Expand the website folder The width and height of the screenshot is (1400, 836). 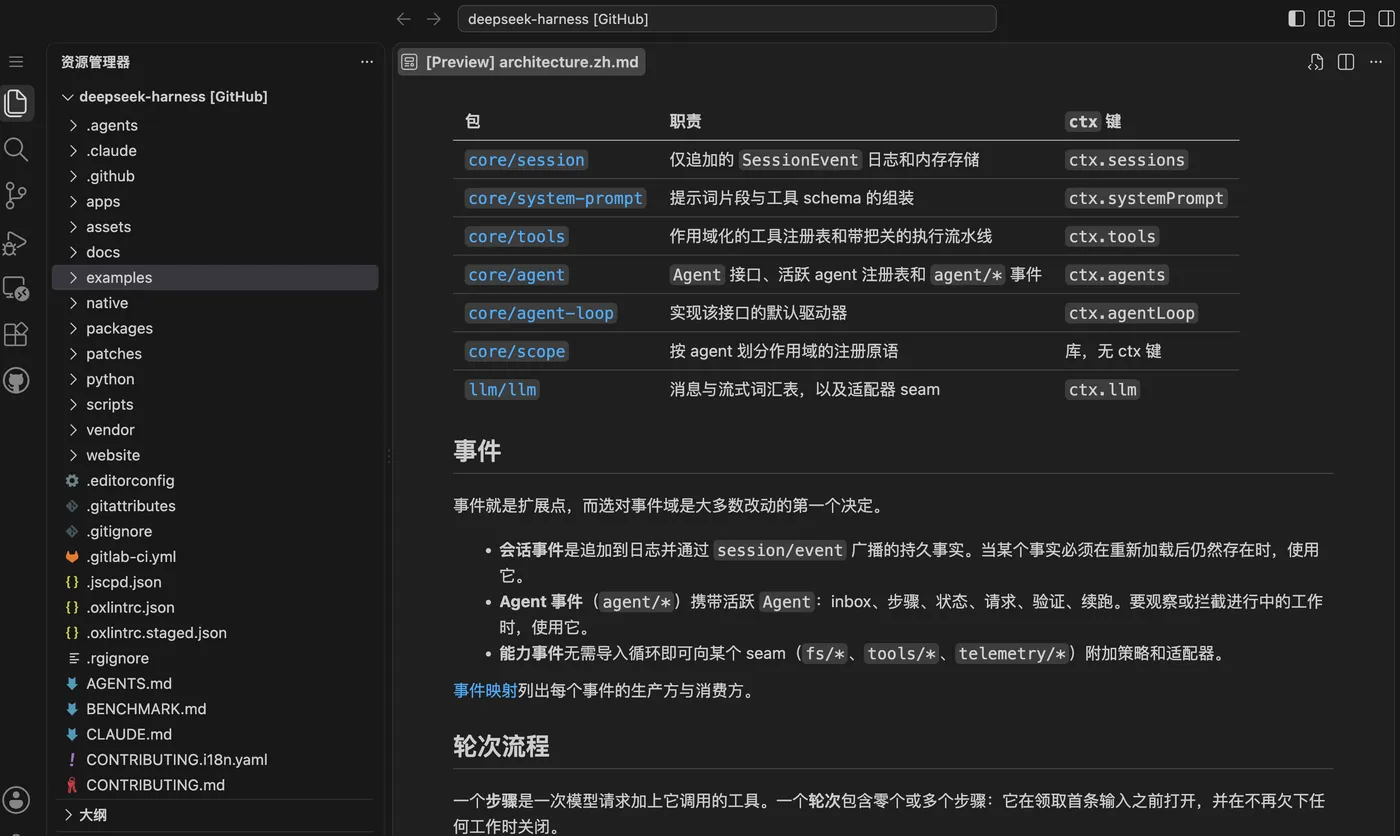tap(73, 455)
